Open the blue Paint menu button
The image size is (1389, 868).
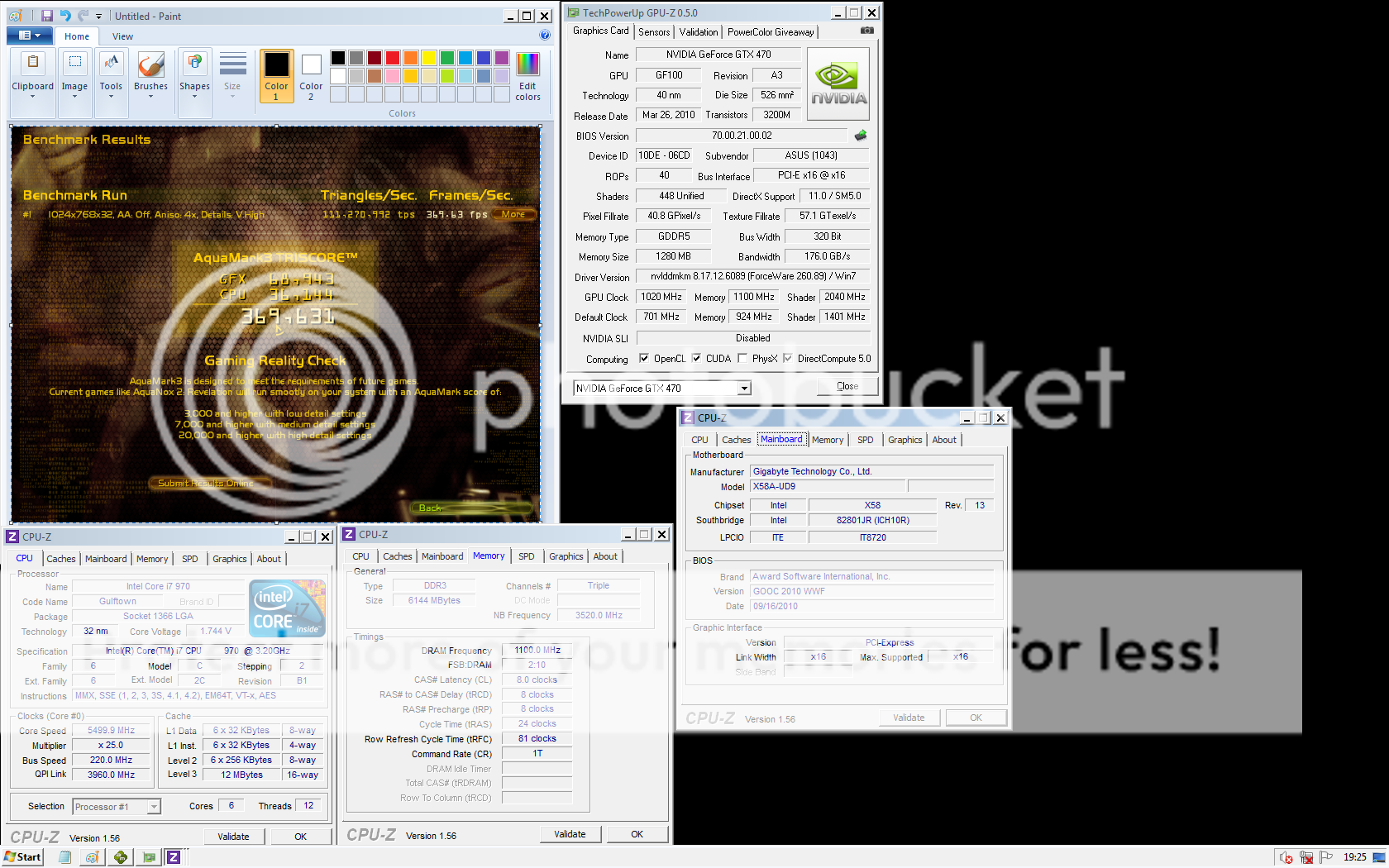click(29, 36)
